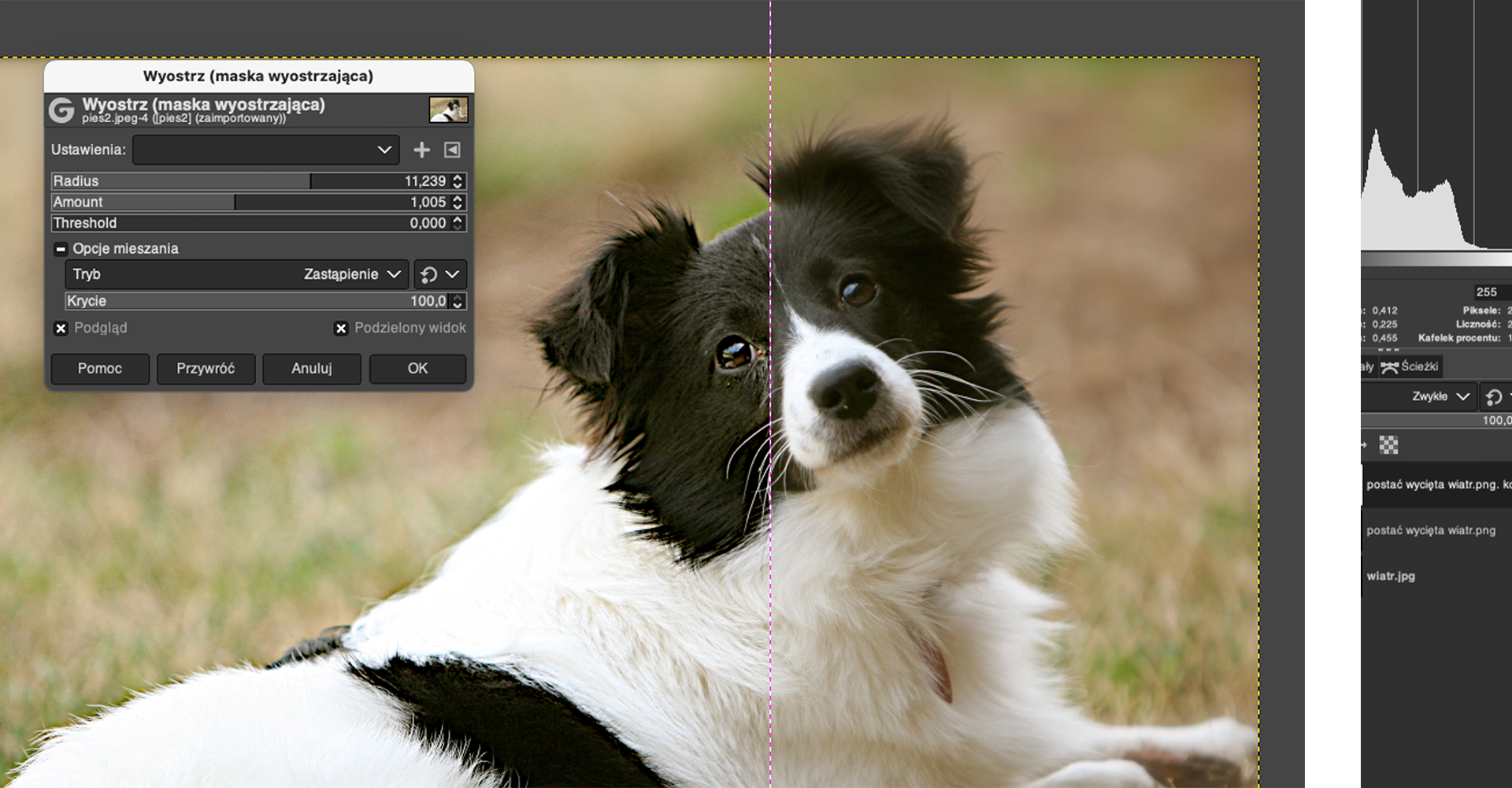Image resolution: width=1512 pixels, height=788 pixels.
Task: Open the Ustawienia presets dropdown
Action: point(265,150)
